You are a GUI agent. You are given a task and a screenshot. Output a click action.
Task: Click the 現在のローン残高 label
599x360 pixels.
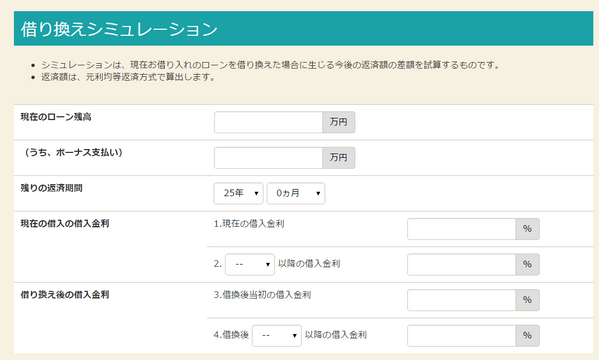56,117
